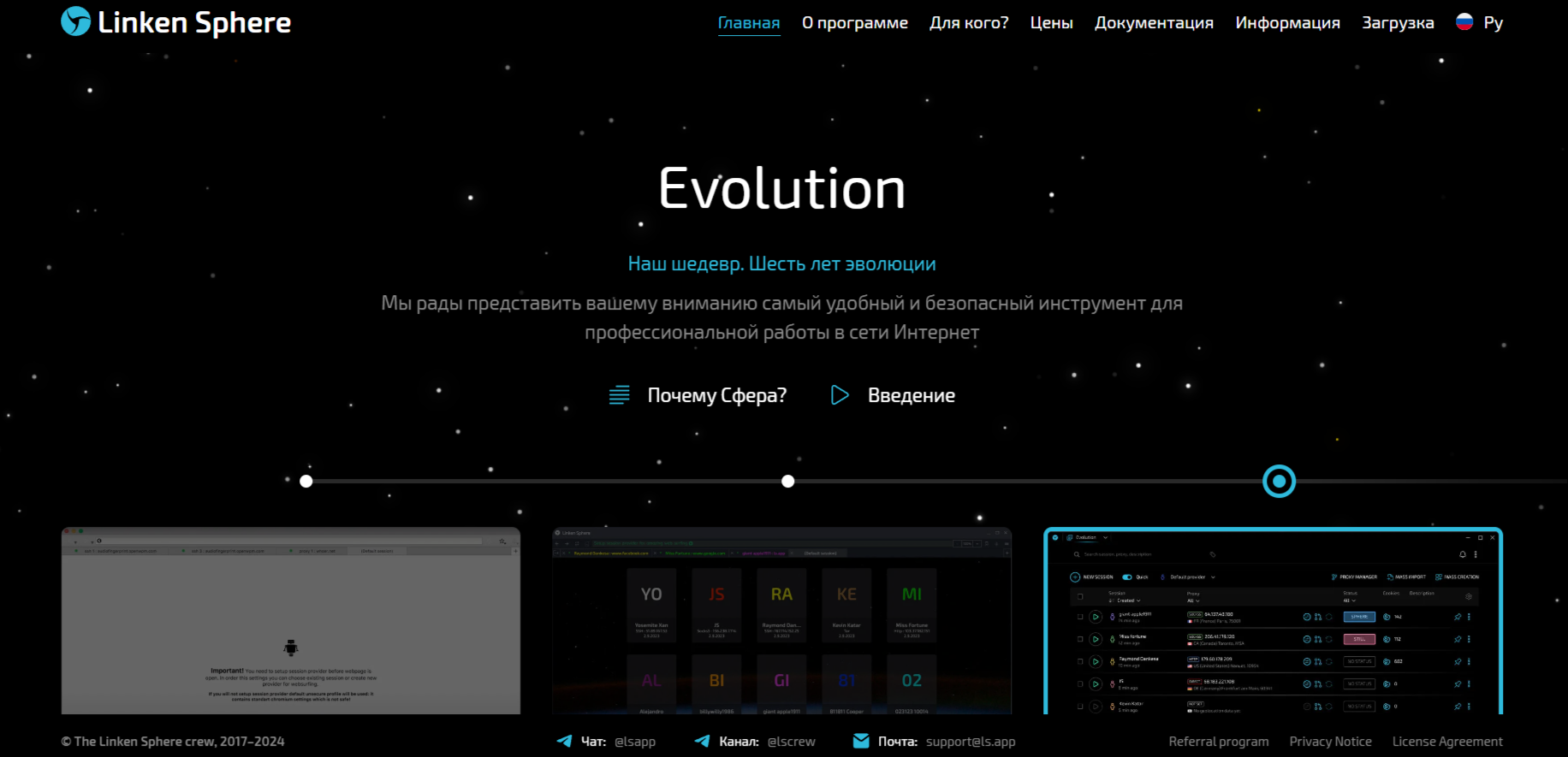Select the highlighted Evolution timeline marker
Image resolution: width=1568 pixels, height=757 pixels.
(1279, 482)
